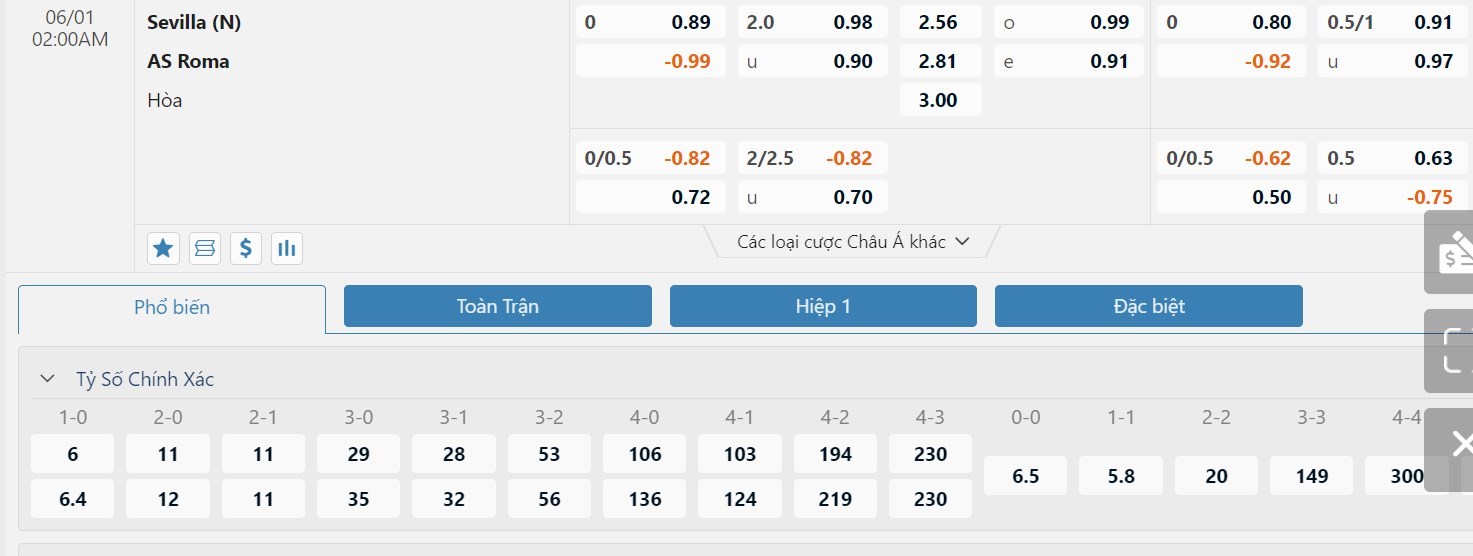Open the bar chart statistics icon
The image size is (1473, 556).
point(287,248)
